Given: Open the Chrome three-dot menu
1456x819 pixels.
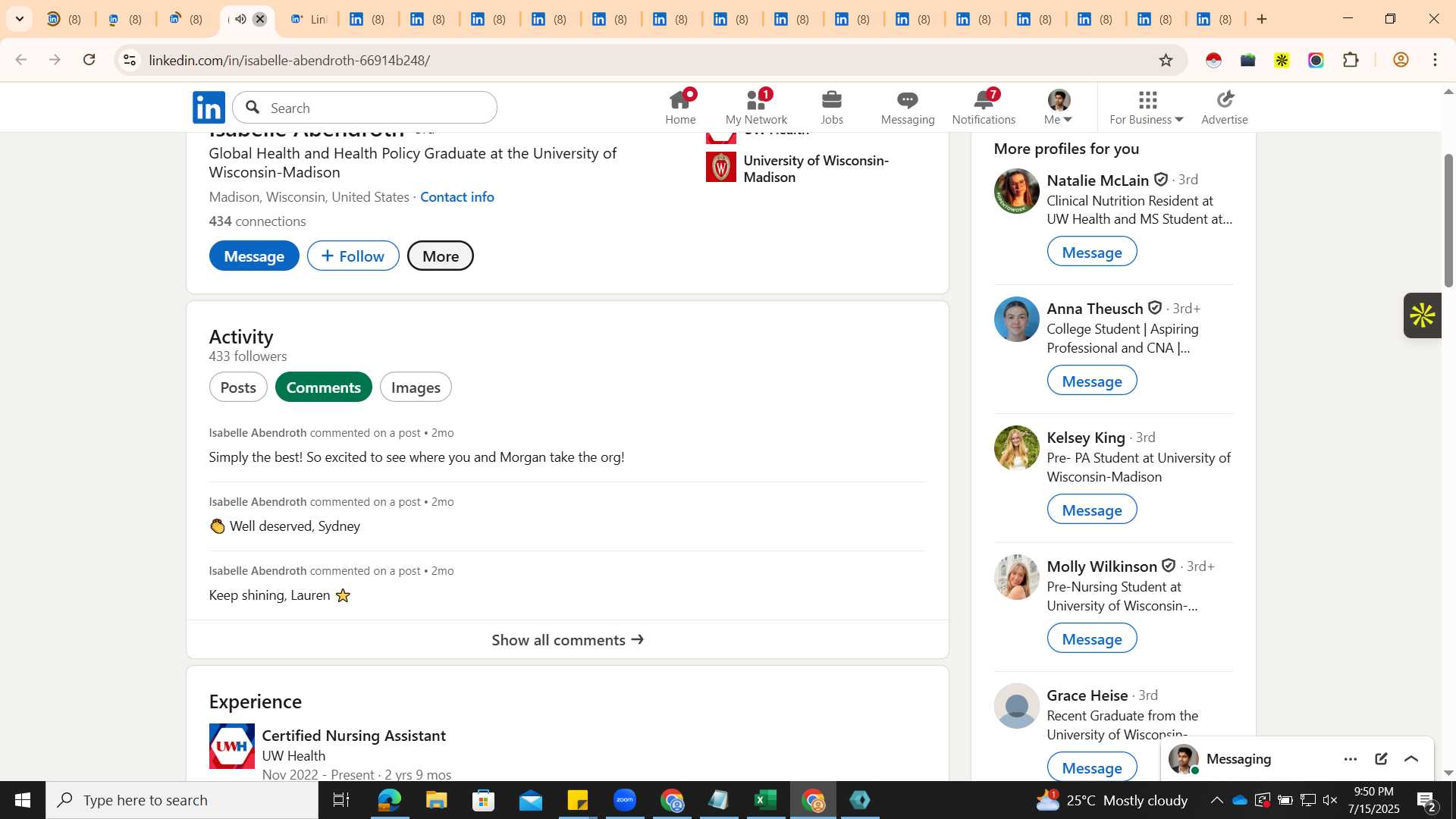Looking at the screenshot, I should pos(1436,60).
